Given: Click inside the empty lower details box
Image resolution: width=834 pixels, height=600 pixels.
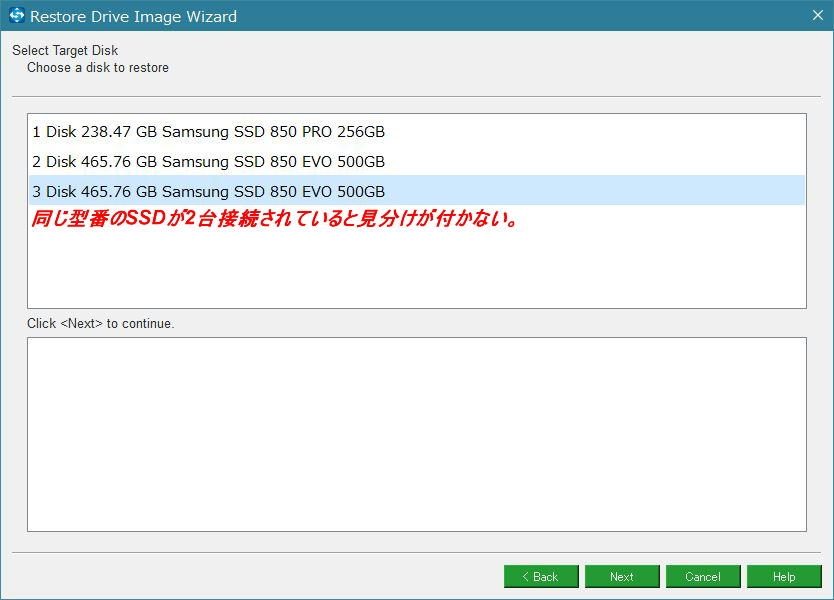Looking at the screenshot, I should tap(416, 434).
